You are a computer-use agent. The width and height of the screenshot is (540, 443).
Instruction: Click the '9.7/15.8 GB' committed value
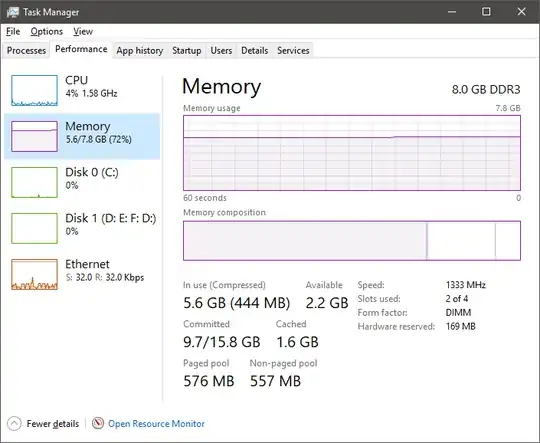point(222,342)
